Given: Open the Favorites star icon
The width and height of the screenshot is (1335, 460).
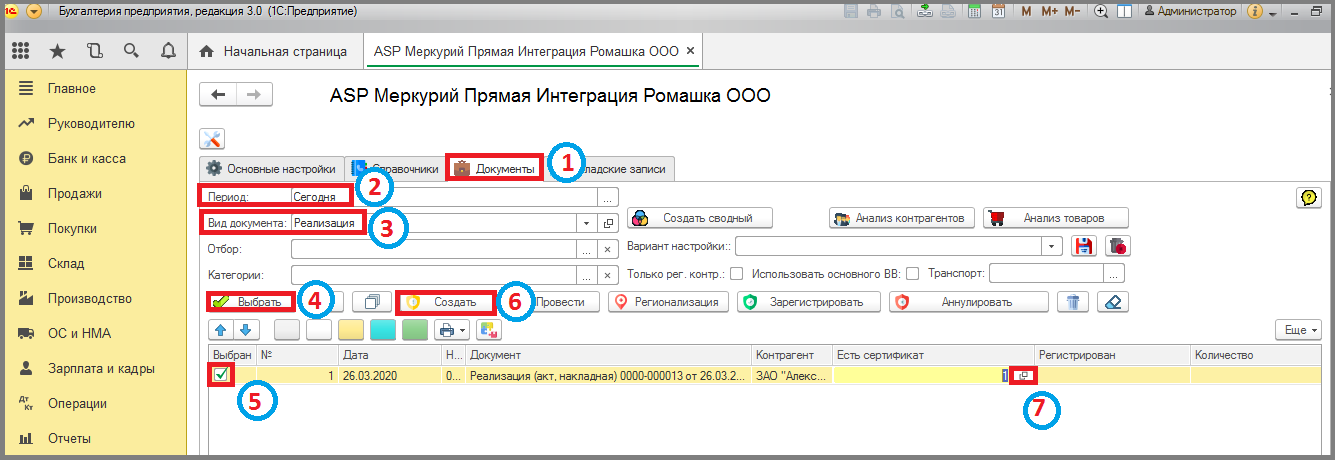Looking at the screenshot, I should (58, 51).
